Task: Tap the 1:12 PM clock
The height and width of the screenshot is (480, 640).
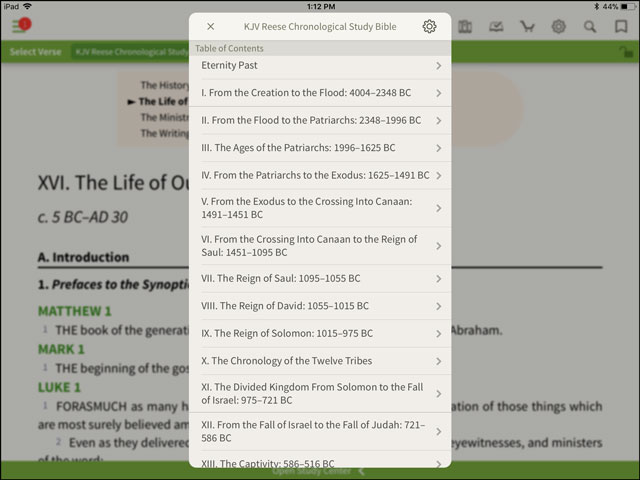Action: [321, 7]
